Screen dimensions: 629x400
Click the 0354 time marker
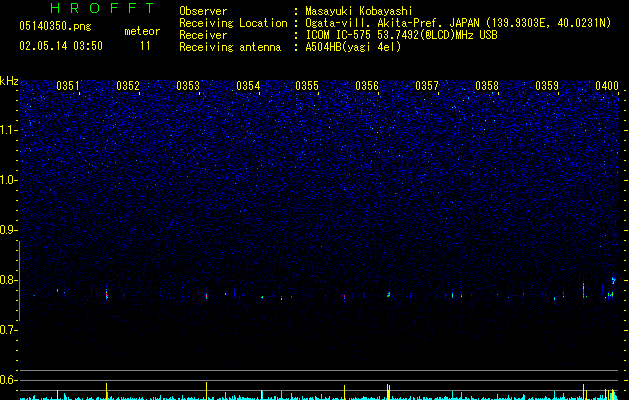coord(248,86)
